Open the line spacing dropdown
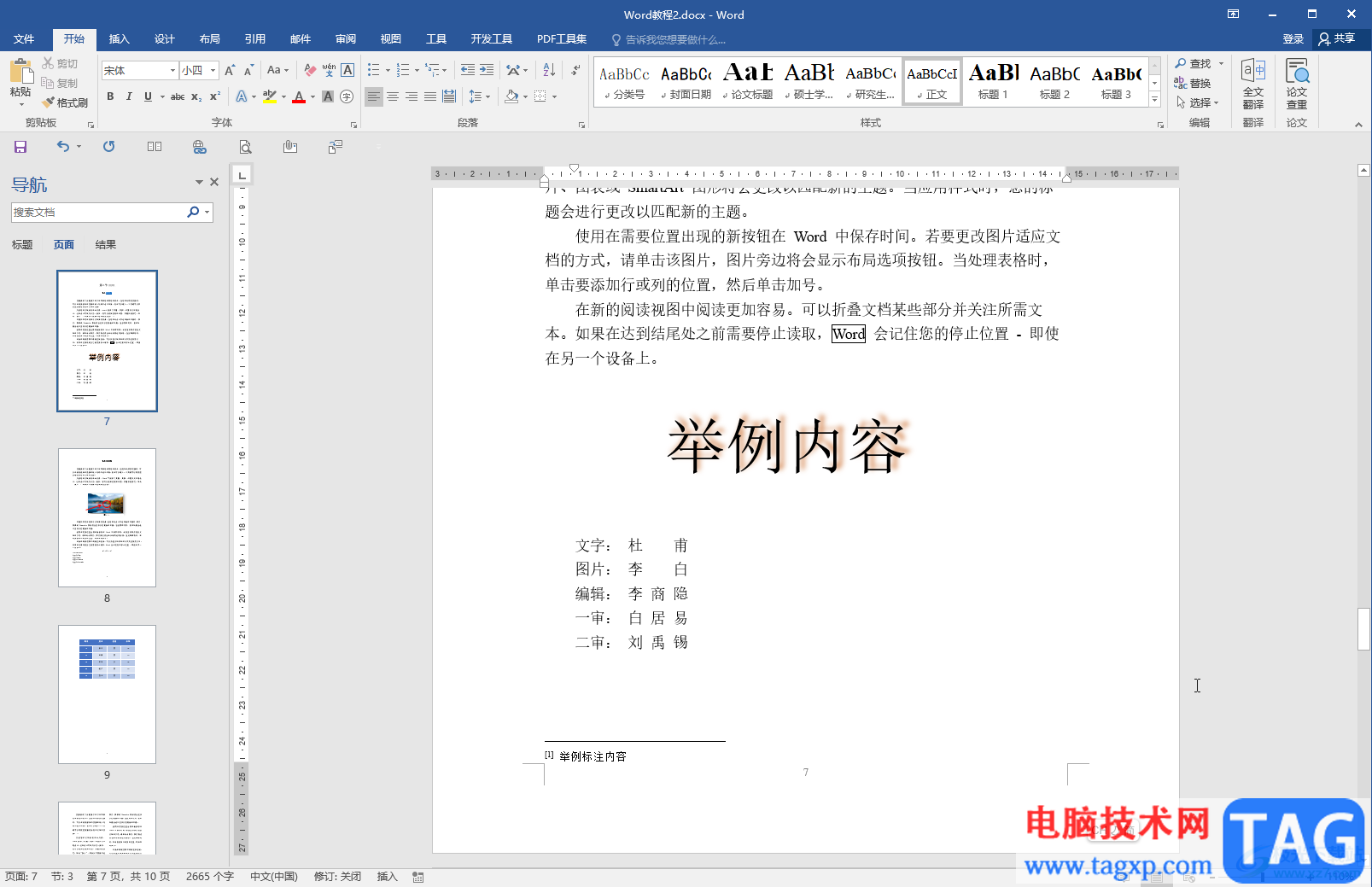This screenshot has height=887, width=1372. [x=480, y=96]
